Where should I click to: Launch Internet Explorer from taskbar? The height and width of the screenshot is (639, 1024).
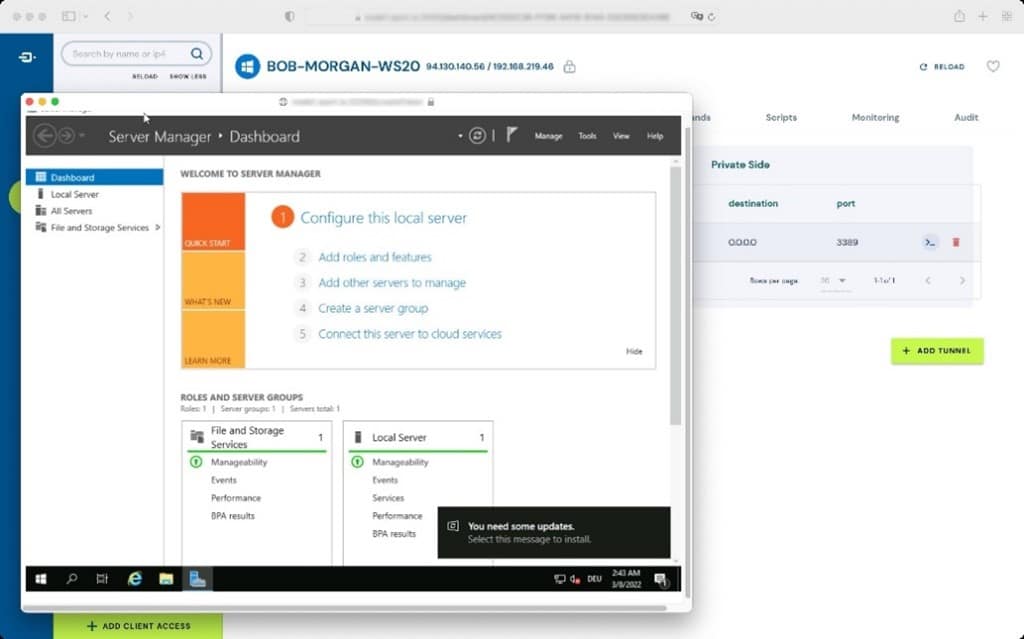[135, 579]
